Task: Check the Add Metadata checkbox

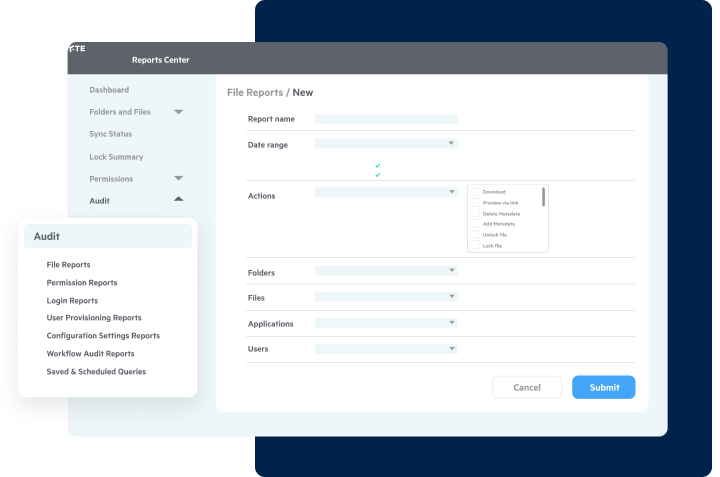Action: pos(475,224)
